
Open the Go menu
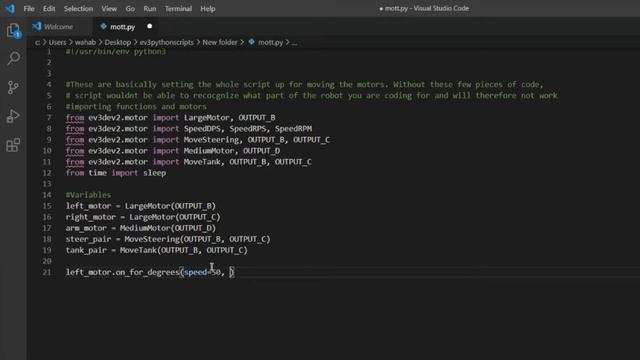point(130,9)
